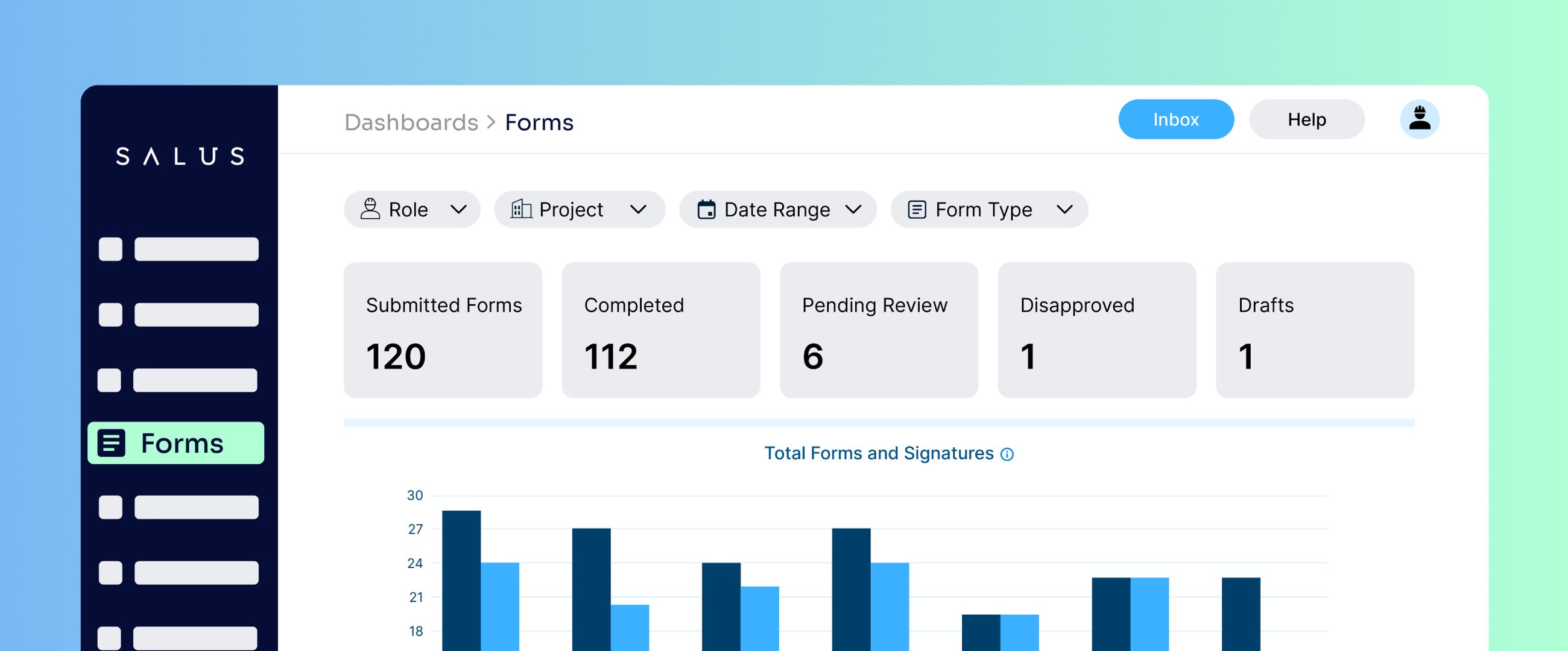Select the Forms icon in the sidebar
Screen dimensions: 1568x651
pos(111,443)
